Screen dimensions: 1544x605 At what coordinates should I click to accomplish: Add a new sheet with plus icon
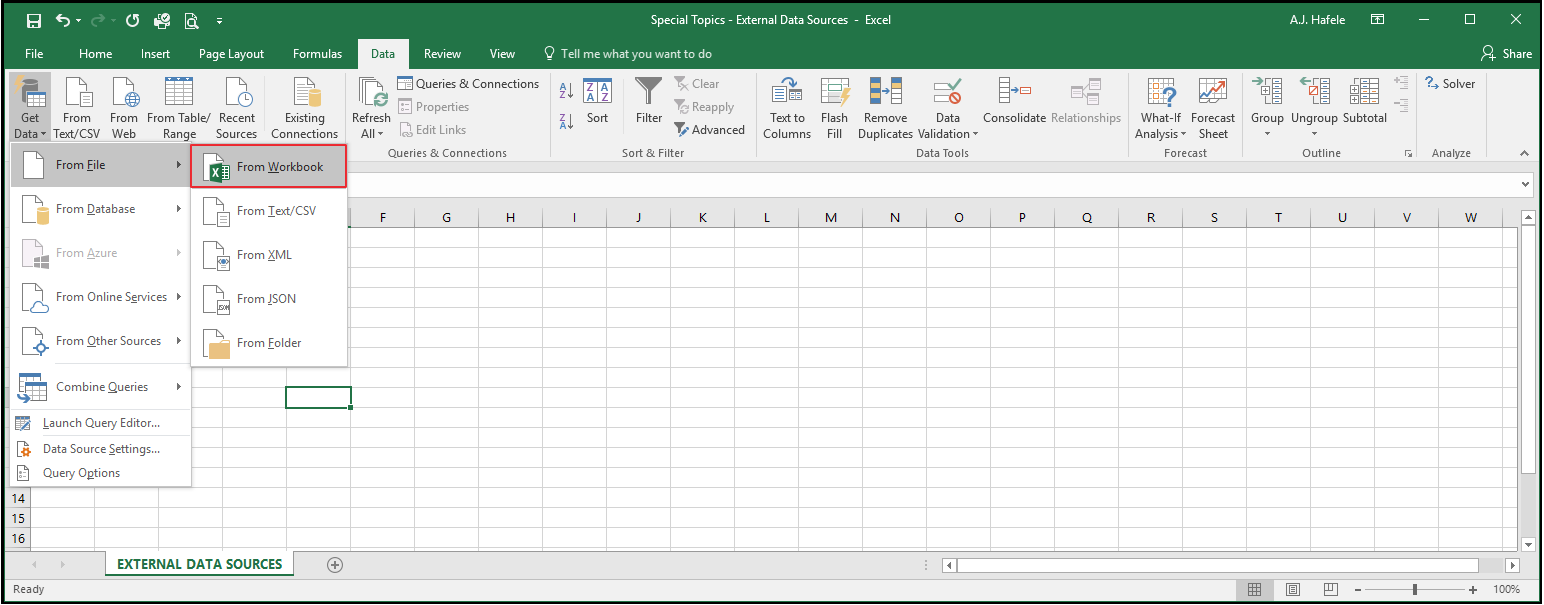[335, 565]
